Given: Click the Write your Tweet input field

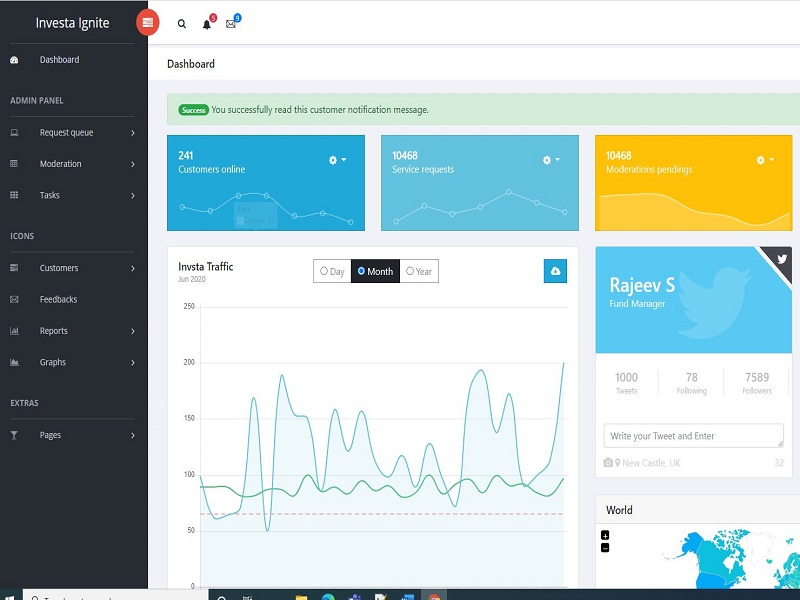Looking at the screenshot, I should click(x=693, y=436).
